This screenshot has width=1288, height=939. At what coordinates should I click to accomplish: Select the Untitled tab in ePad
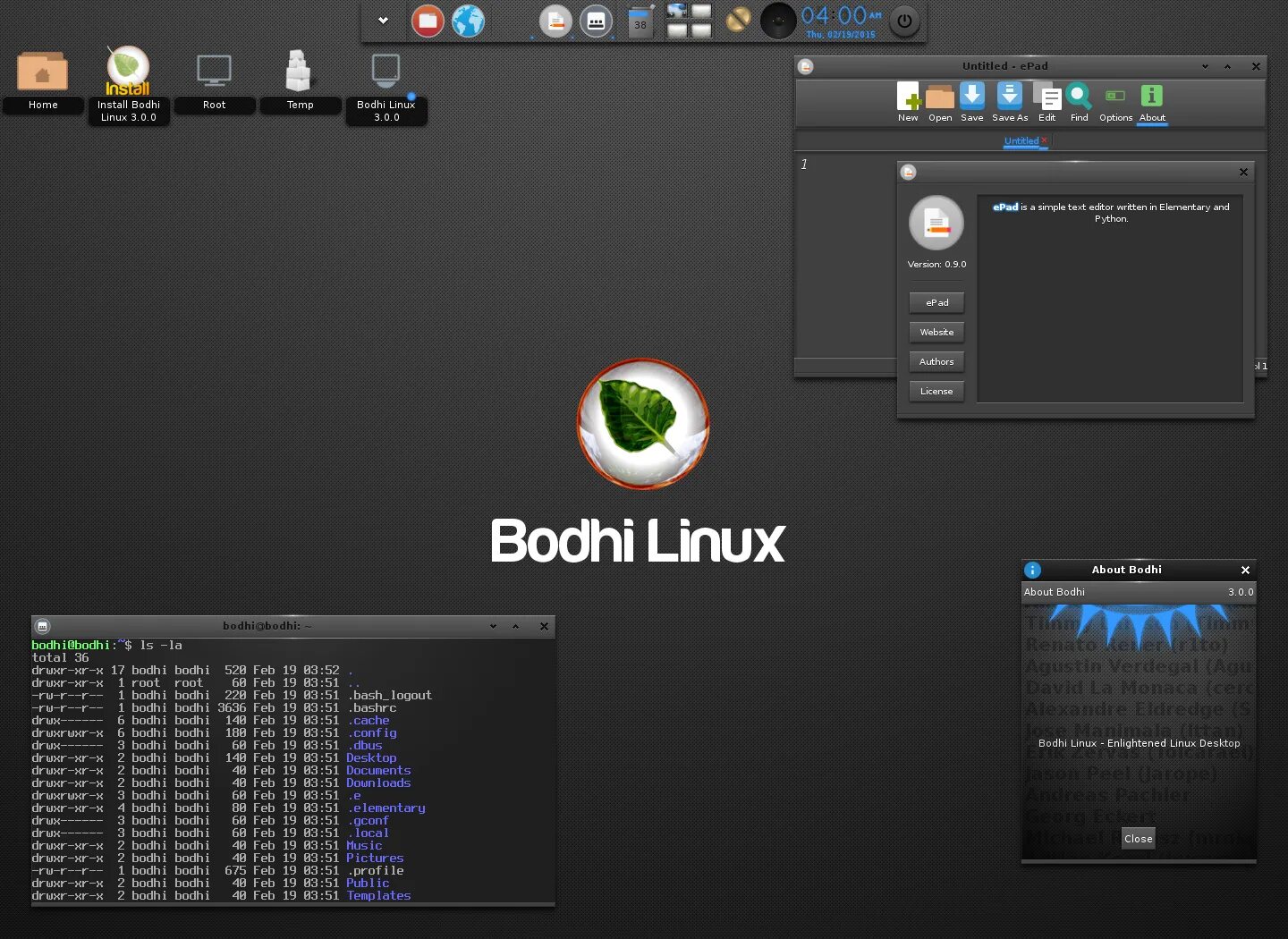tap(1021, 141)
